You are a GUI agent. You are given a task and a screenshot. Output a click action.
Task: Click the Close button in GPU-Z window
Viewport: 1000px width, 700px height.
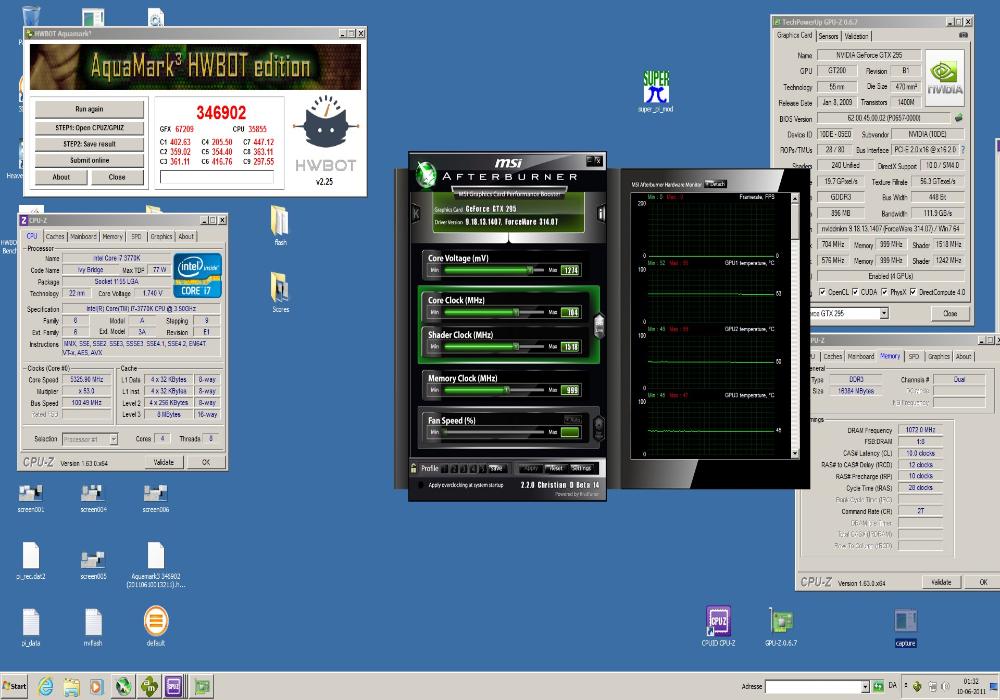click(950, 313)
